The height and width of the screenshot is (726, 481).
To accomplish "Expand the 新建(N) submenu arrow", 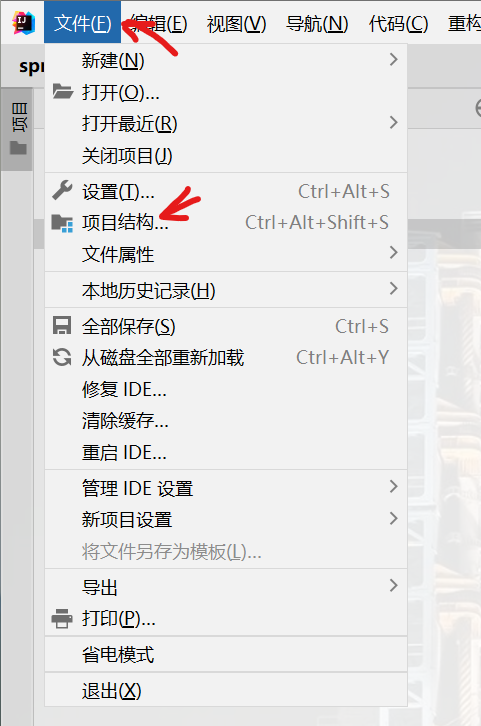I will pos(394,59).
